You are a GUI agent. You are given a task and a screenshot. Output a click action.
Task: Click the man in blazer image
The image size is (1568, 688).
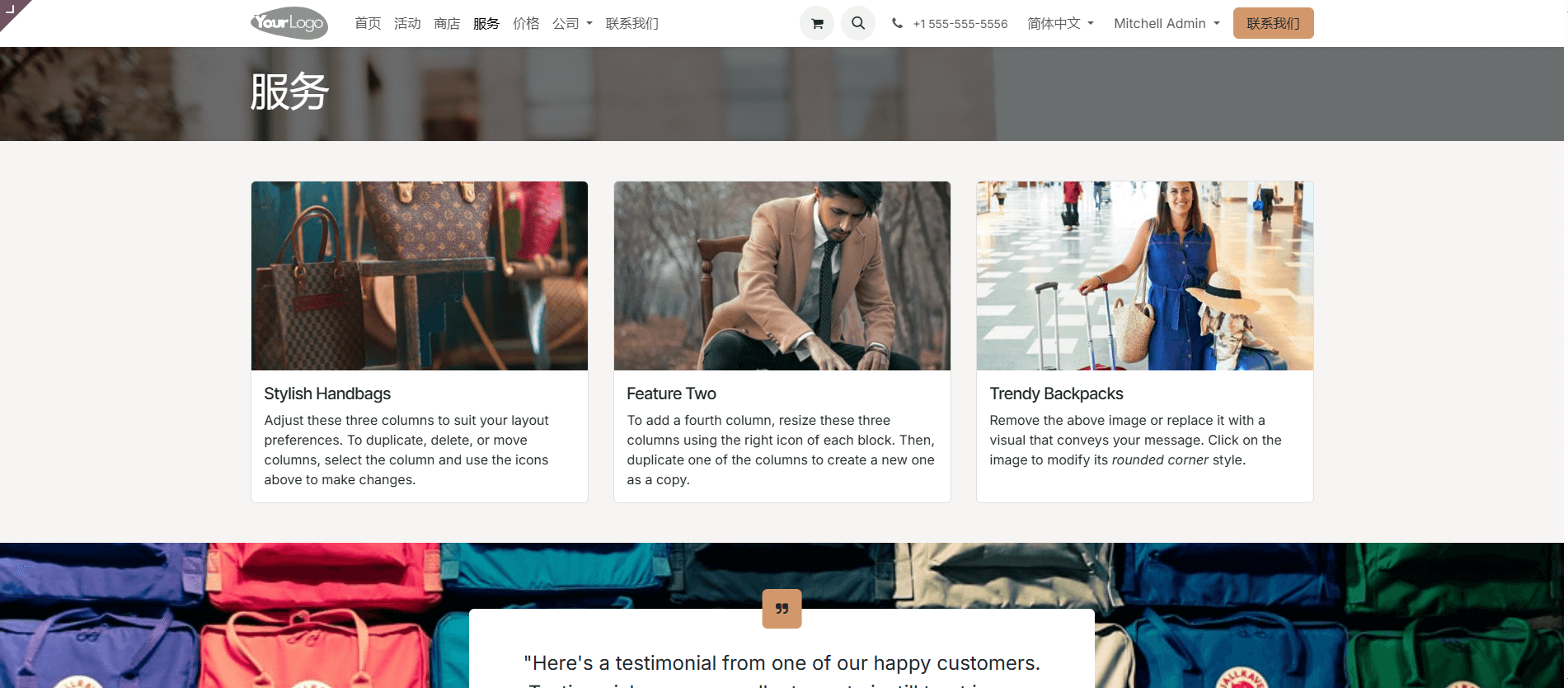click(782, 276)
